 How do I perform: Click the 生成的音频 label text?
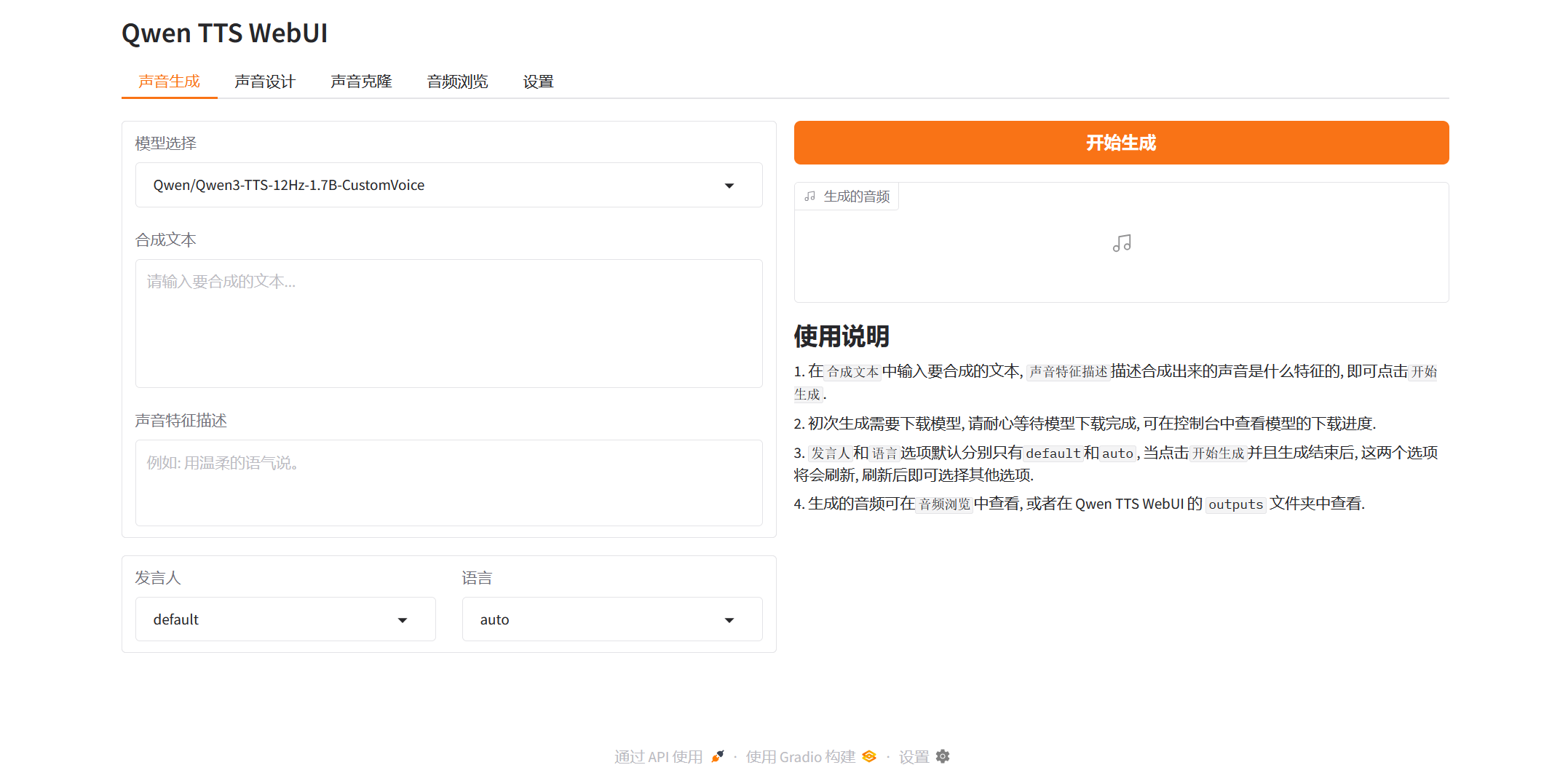click(857, 197)
